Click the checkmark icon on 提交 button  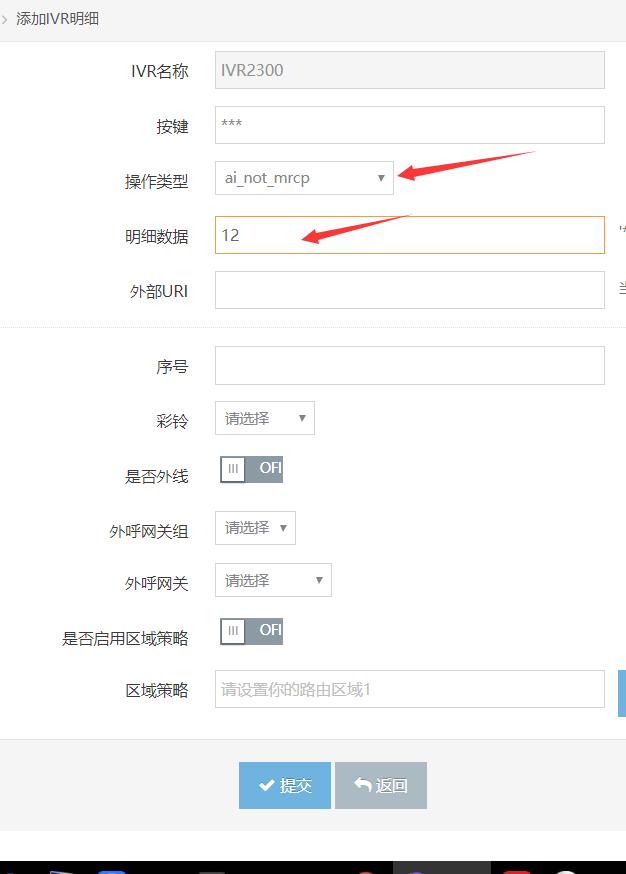click(x=267, y=786)
